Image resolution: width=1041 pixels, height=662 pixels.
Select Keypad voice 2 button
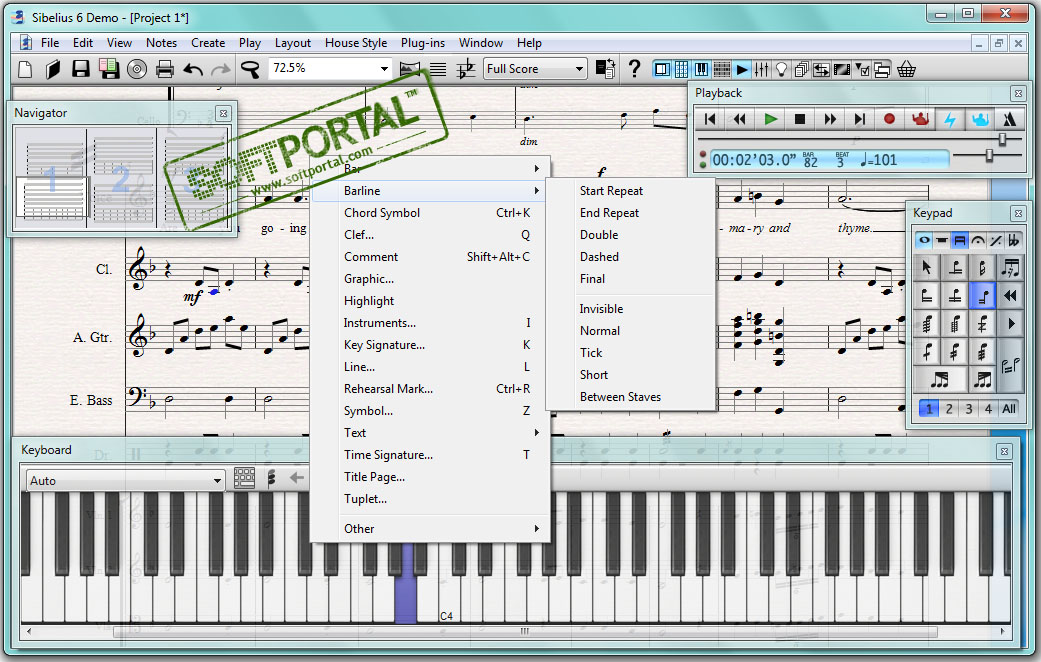pyautogui.click(x=949, y=408)
